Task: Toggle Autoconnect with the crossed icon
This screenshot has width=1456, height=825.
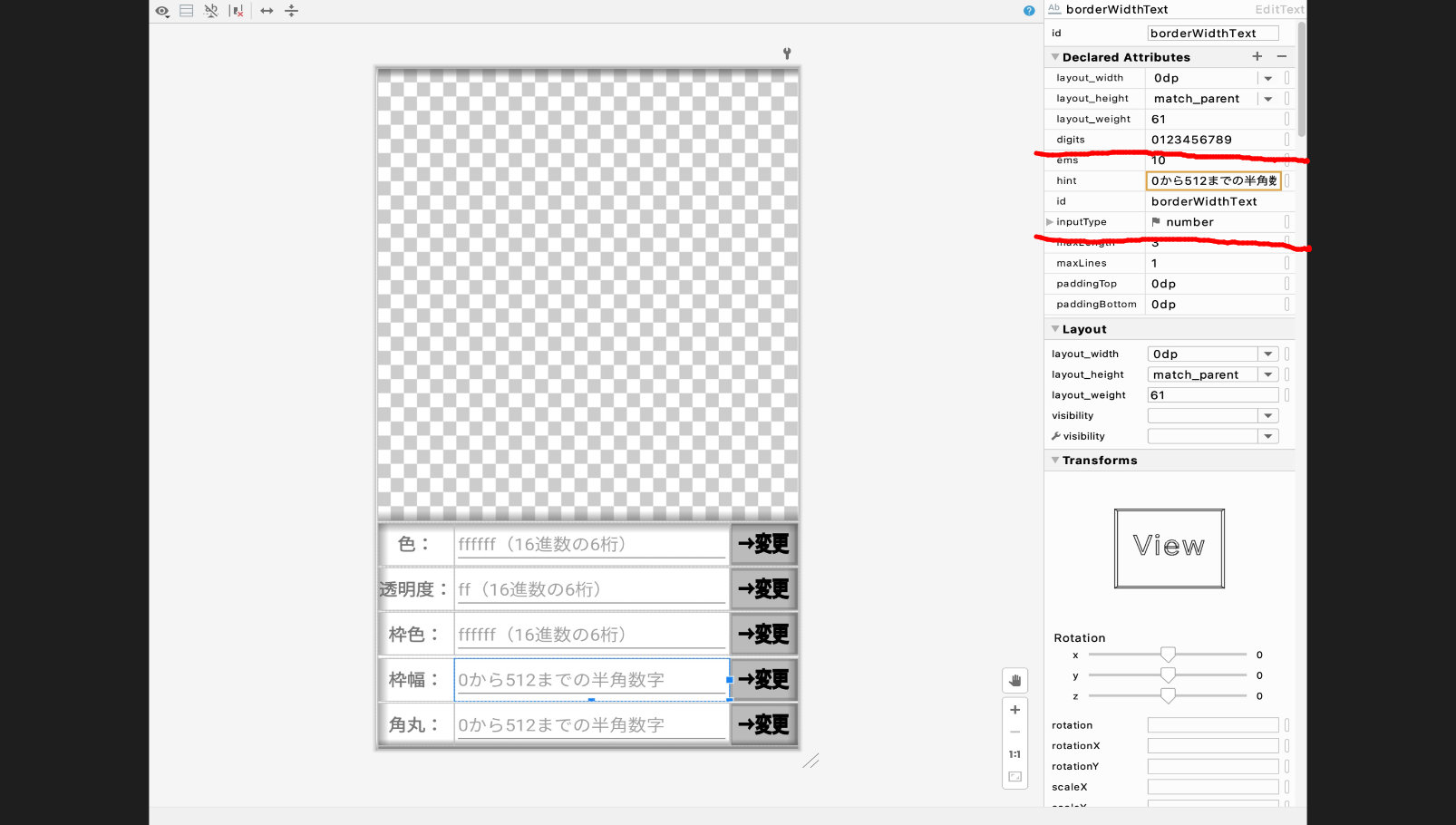Action: [211, 11]
